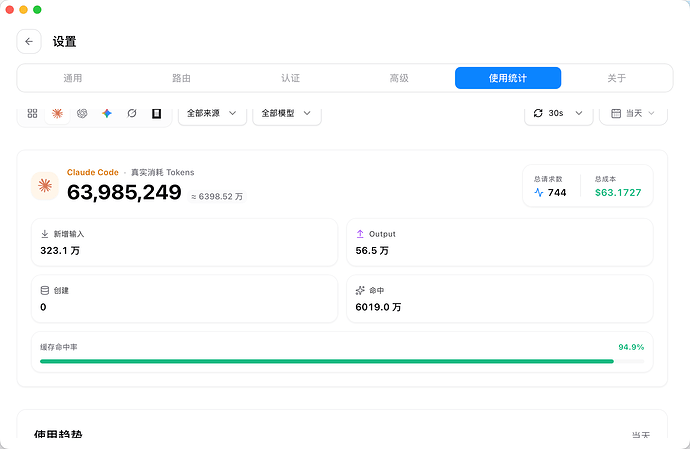
Task: Filter by Claude Code starburst icon
Action: tap(57, 113)
